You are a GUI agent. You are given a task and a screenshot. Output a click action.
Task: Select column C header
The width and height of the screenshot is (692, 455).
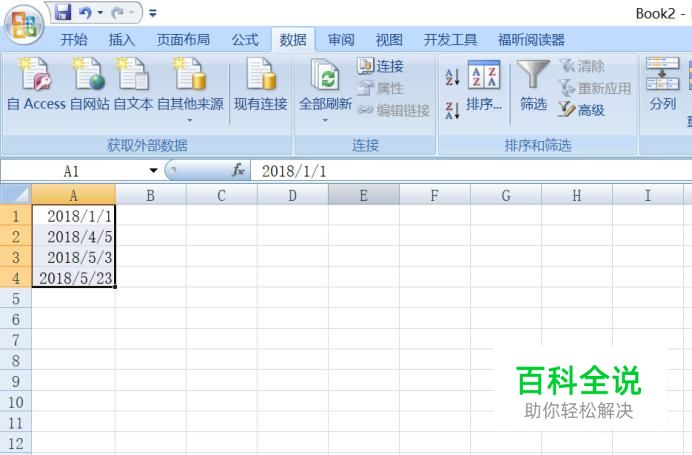pos(222,195)
